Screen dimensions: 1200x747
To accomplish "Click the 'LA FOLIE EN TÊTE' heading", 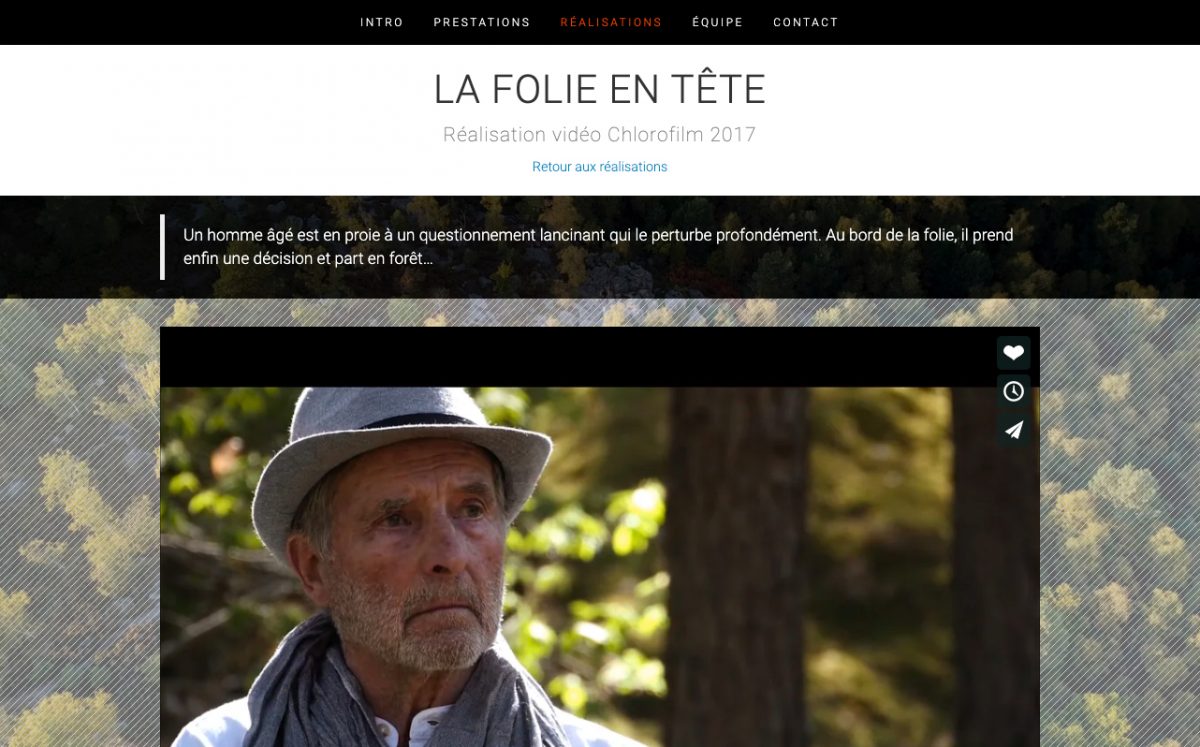I will (600, 90).
